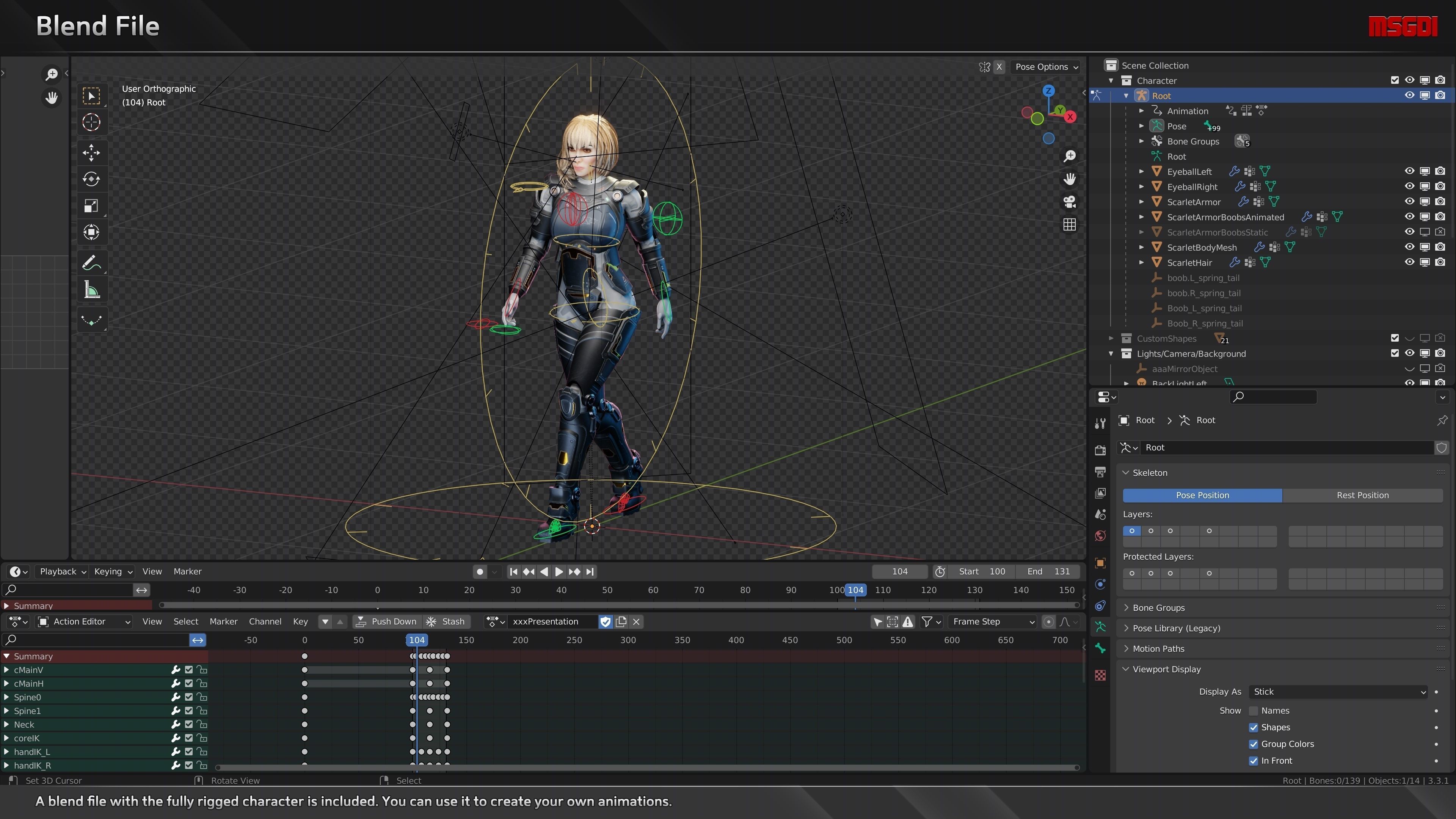The height and width of the screenshot is (819, 1456).
Task: Collapse the Skeleton panel
Action: (1149, 472)
